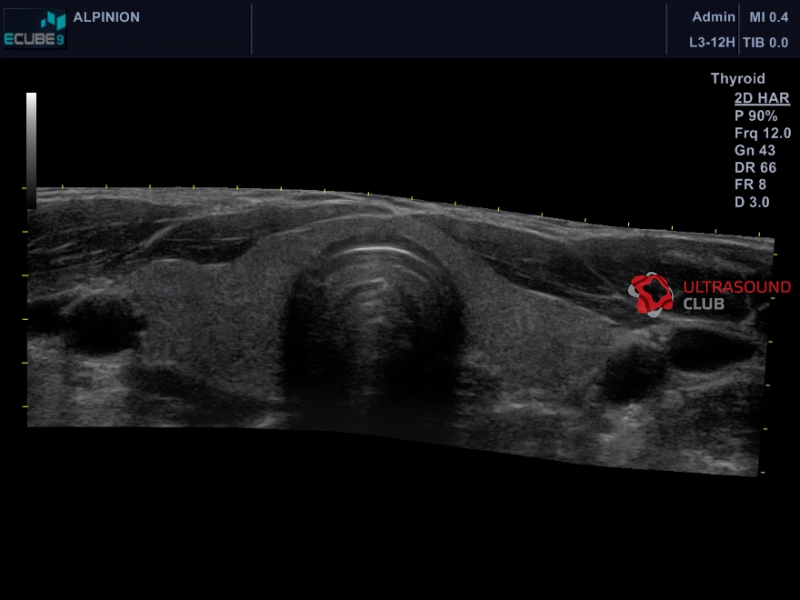This screenshot has width=800, height=600.
Task: Click the Thyroid preset label
Action: 738,79
